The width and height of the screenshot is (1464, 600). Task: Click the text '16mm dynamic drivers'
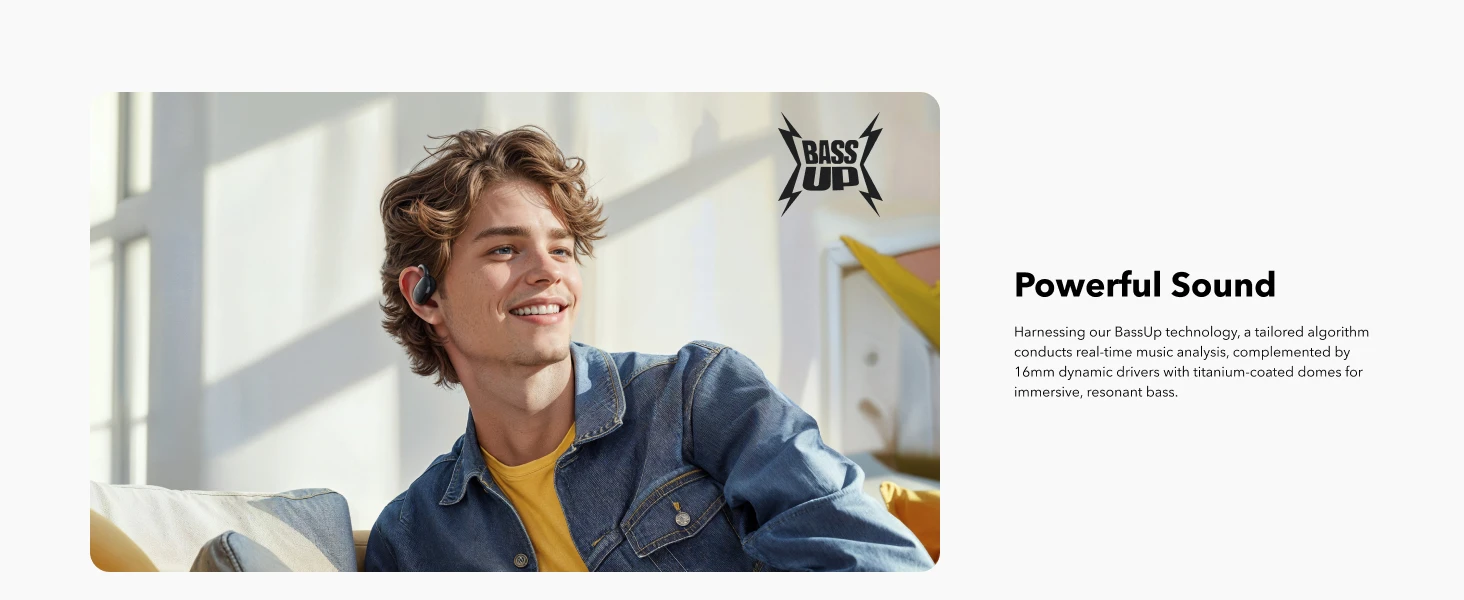(x=1078, y=372)
